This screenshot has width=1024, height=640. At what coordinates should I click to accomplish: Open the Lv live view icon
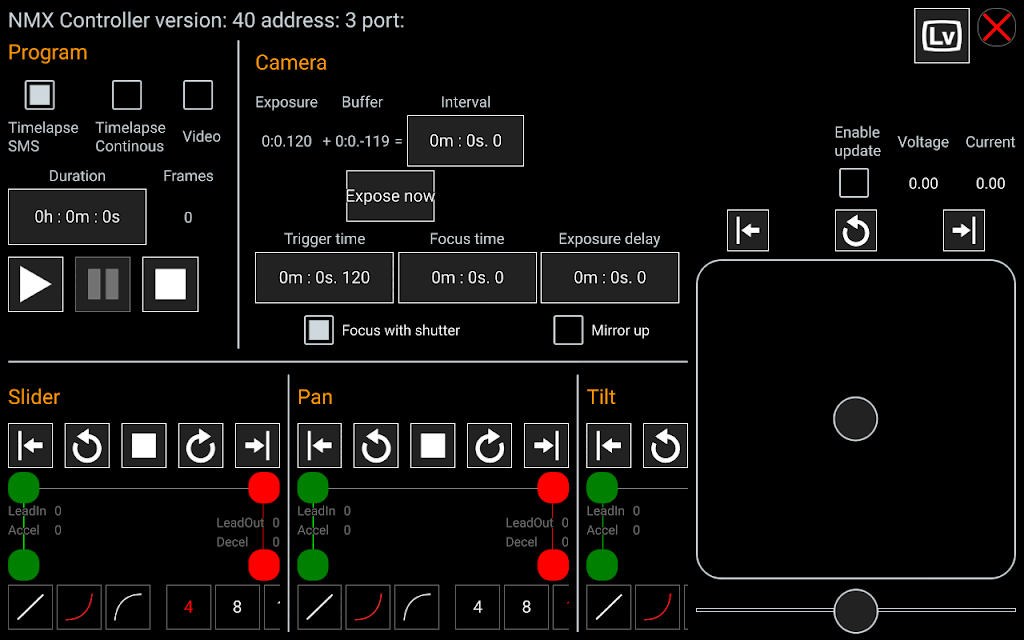point(941,36)
